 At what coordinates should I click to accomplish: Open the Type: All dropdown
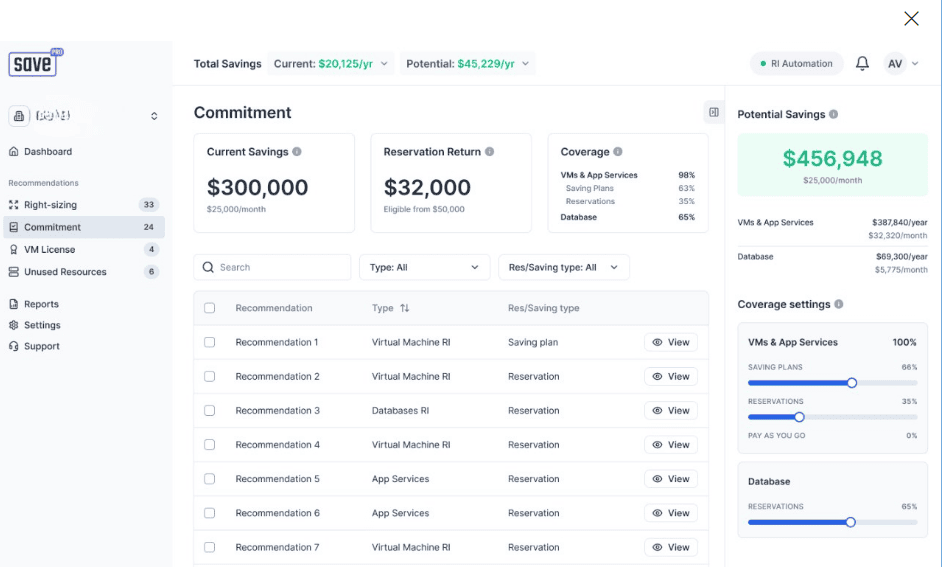424,267
